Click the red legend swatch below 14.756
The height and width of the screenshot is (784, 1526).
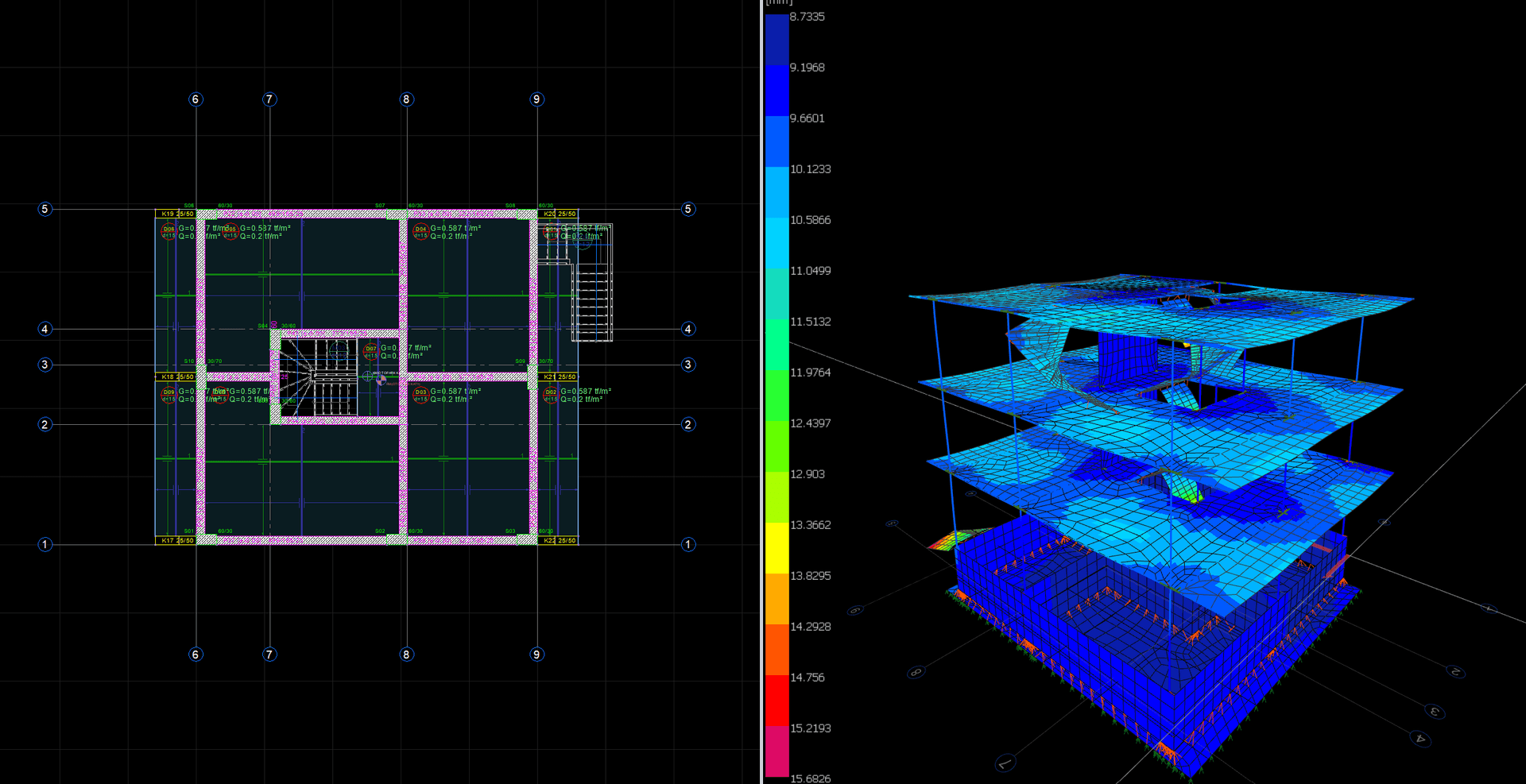point(777,700)
